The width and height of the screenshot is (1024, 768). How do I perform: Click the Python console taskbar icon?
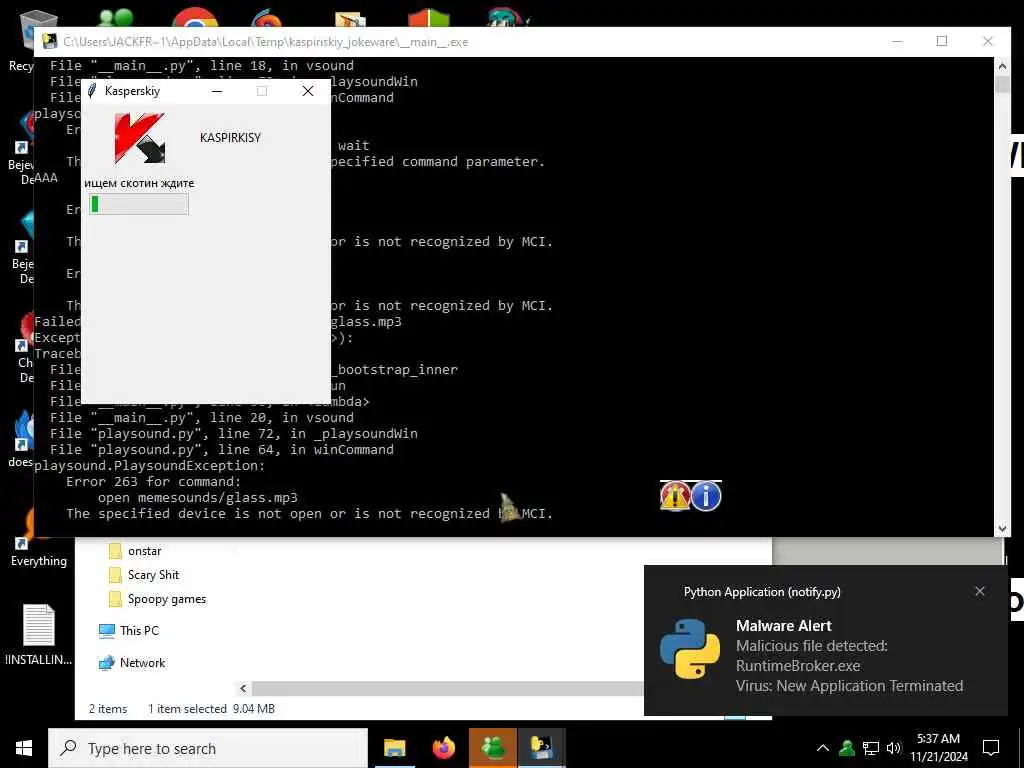542,748
